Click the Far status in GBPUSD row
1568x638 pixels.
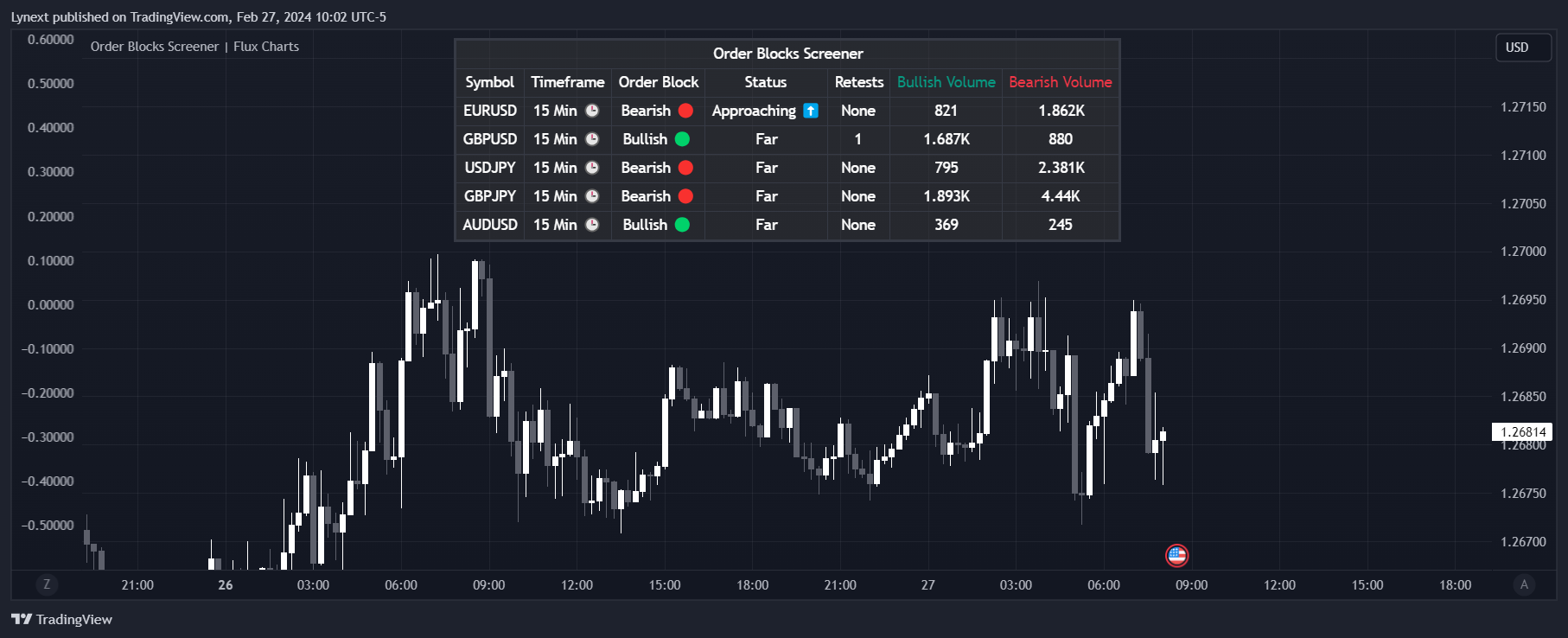[766, 139]
